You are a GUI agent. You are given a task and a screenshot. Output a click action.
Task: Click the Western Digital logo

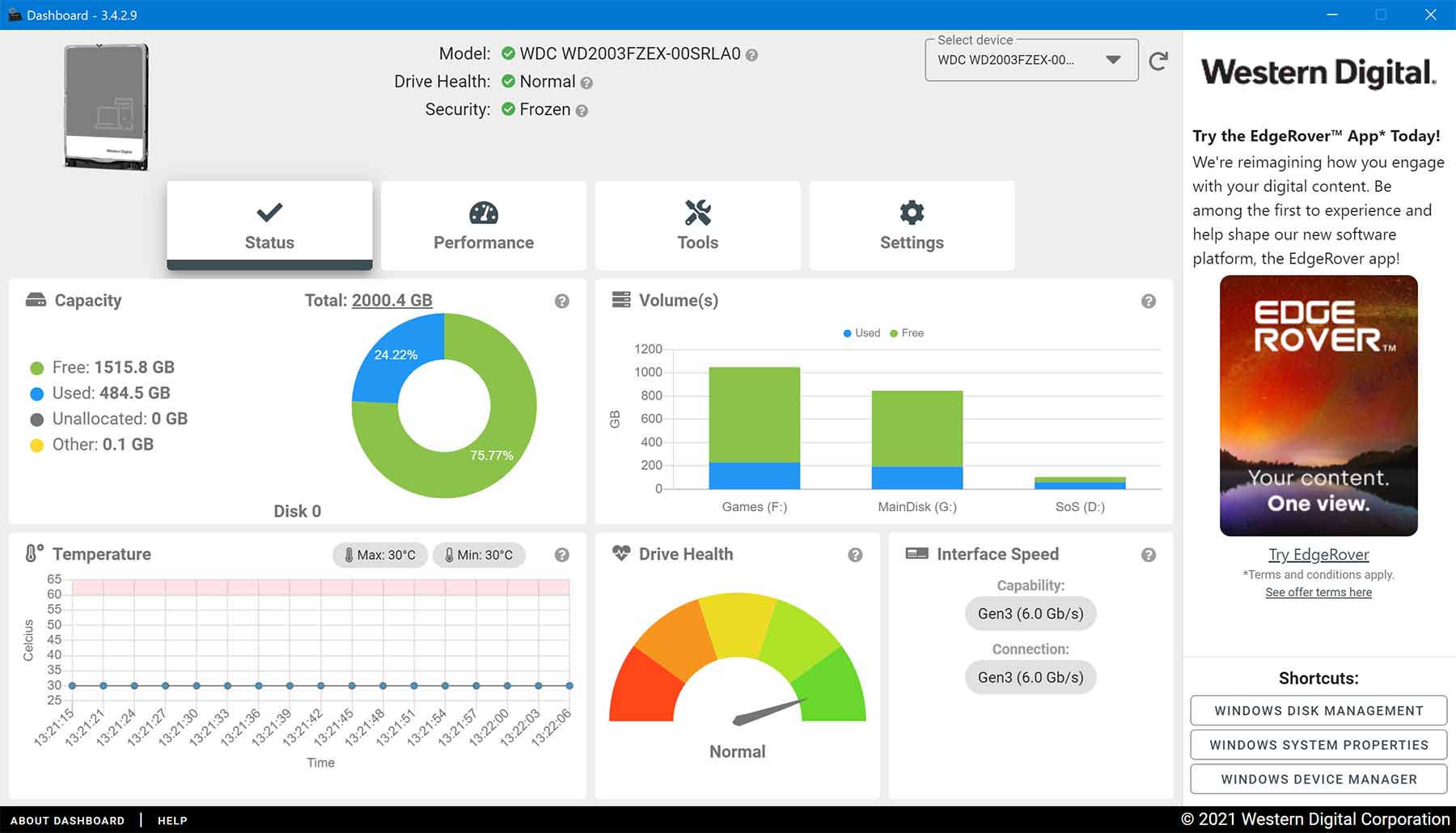[x=1318, y=73]
